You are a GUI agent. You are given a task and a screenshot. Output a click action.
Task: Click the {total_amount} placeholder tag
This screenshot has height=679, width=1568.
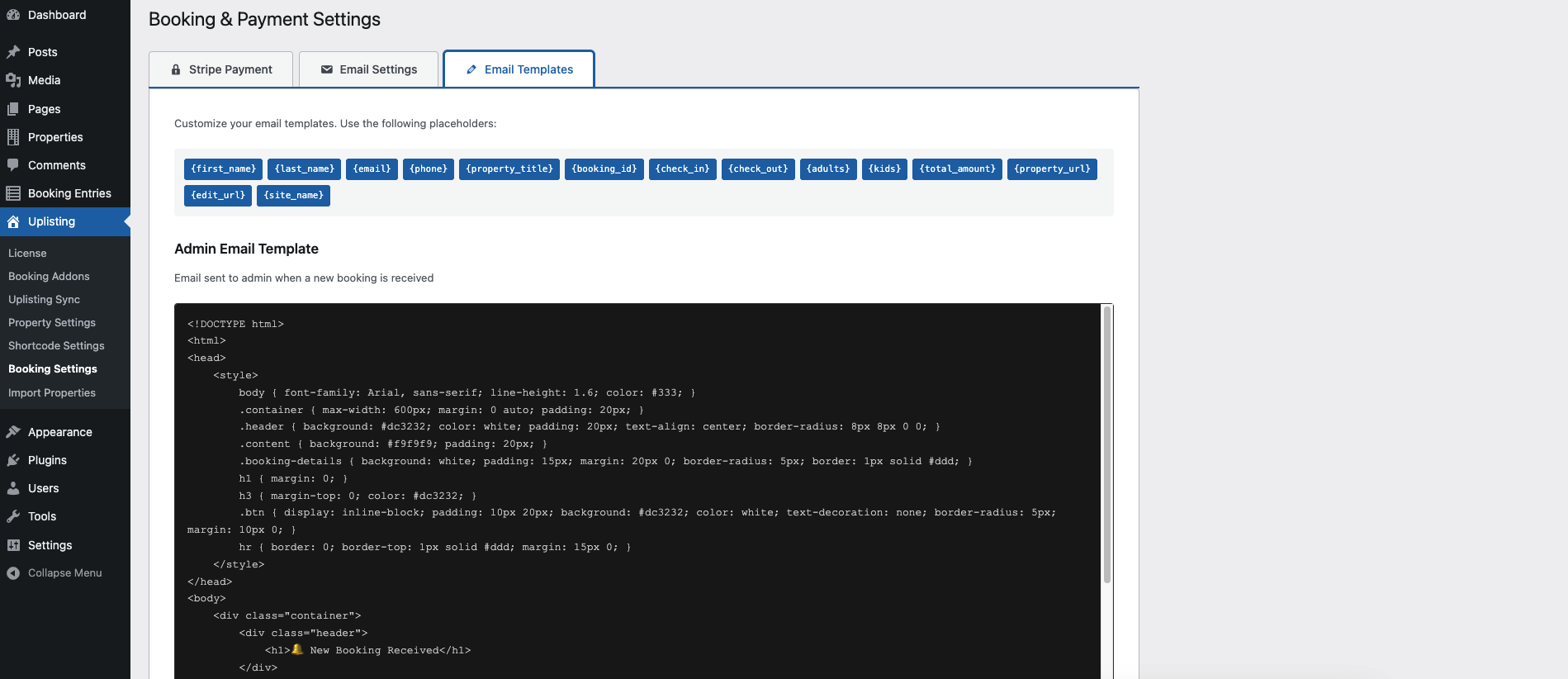957,169
